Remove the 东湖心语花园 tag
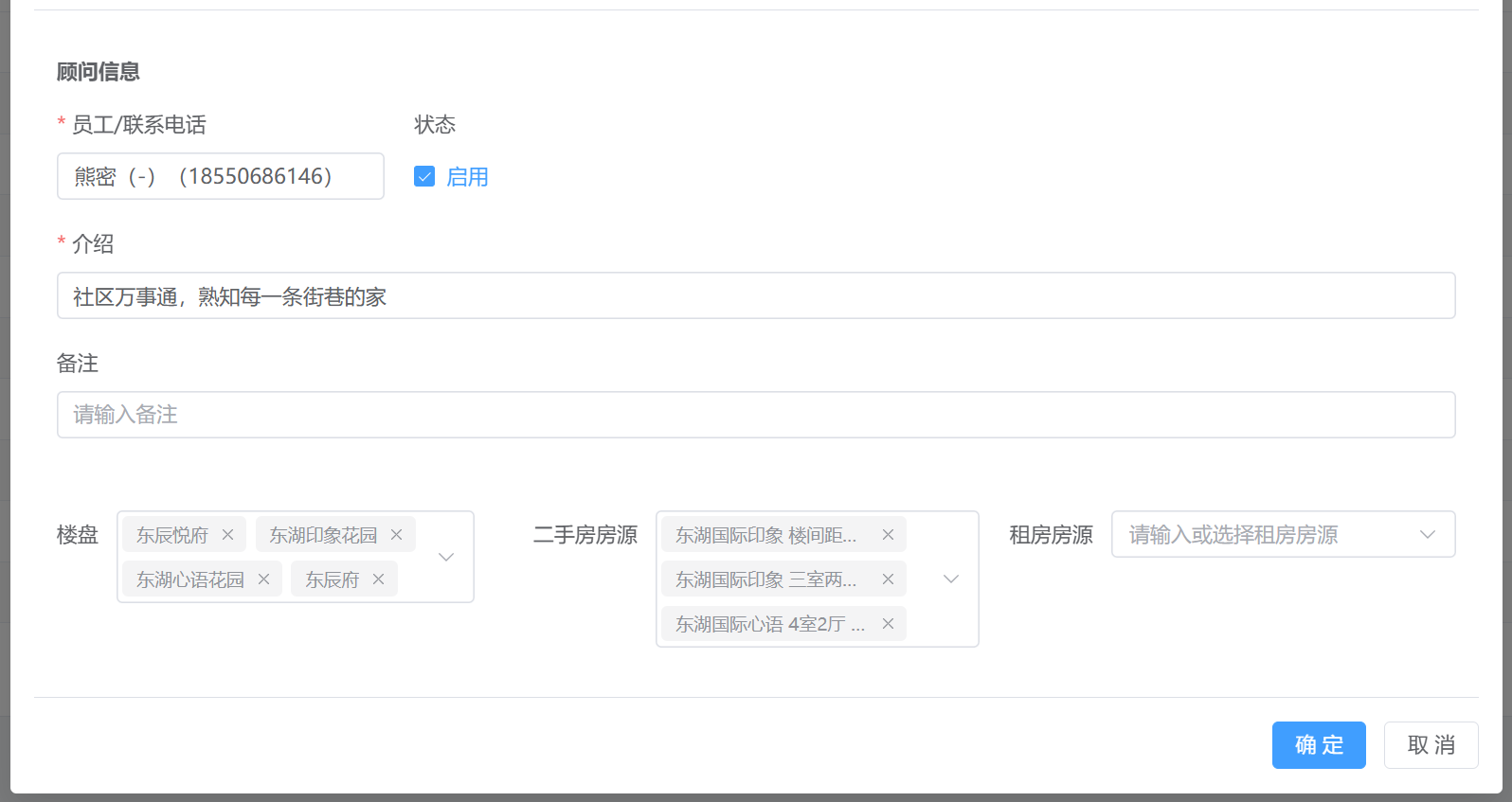The image size is (1512, 802). click(263, 579)
